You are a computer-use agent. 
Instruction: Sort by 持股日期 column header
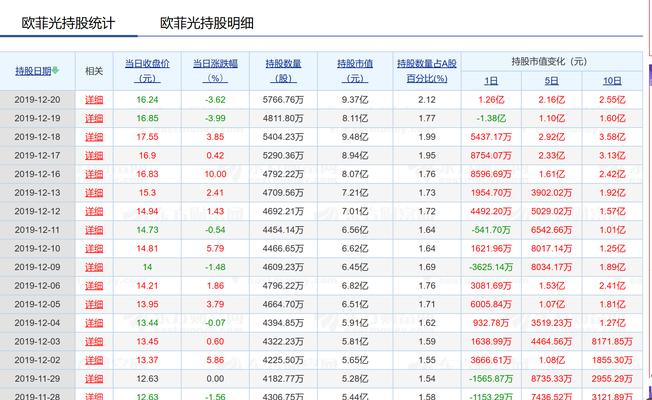click(33, 71)
